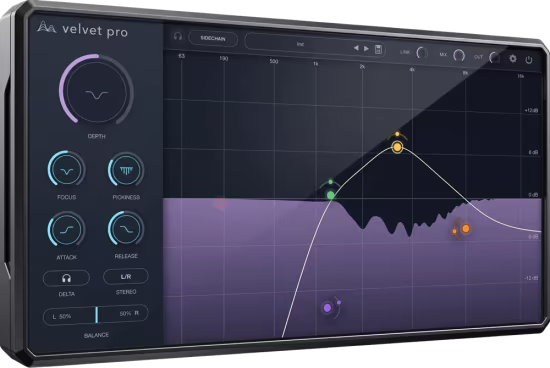The width and height of the screenshot is (550, 368).
Task: Toggle the L/R Stereo mode button
Action: click(x=126, y=276)
